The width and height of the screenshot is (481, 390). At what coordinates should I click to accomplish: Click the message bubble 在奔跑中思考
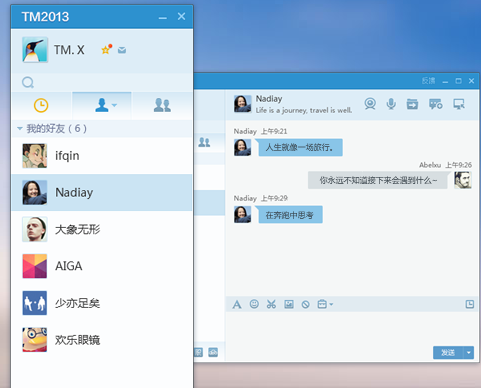coord(290,215)
